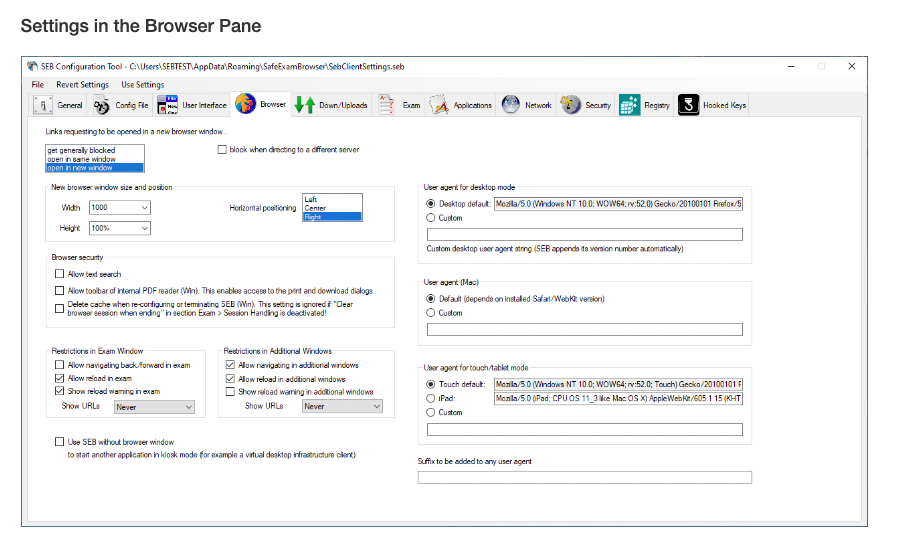
Task: Select Default Mac user agent radio
Action: 431,298
